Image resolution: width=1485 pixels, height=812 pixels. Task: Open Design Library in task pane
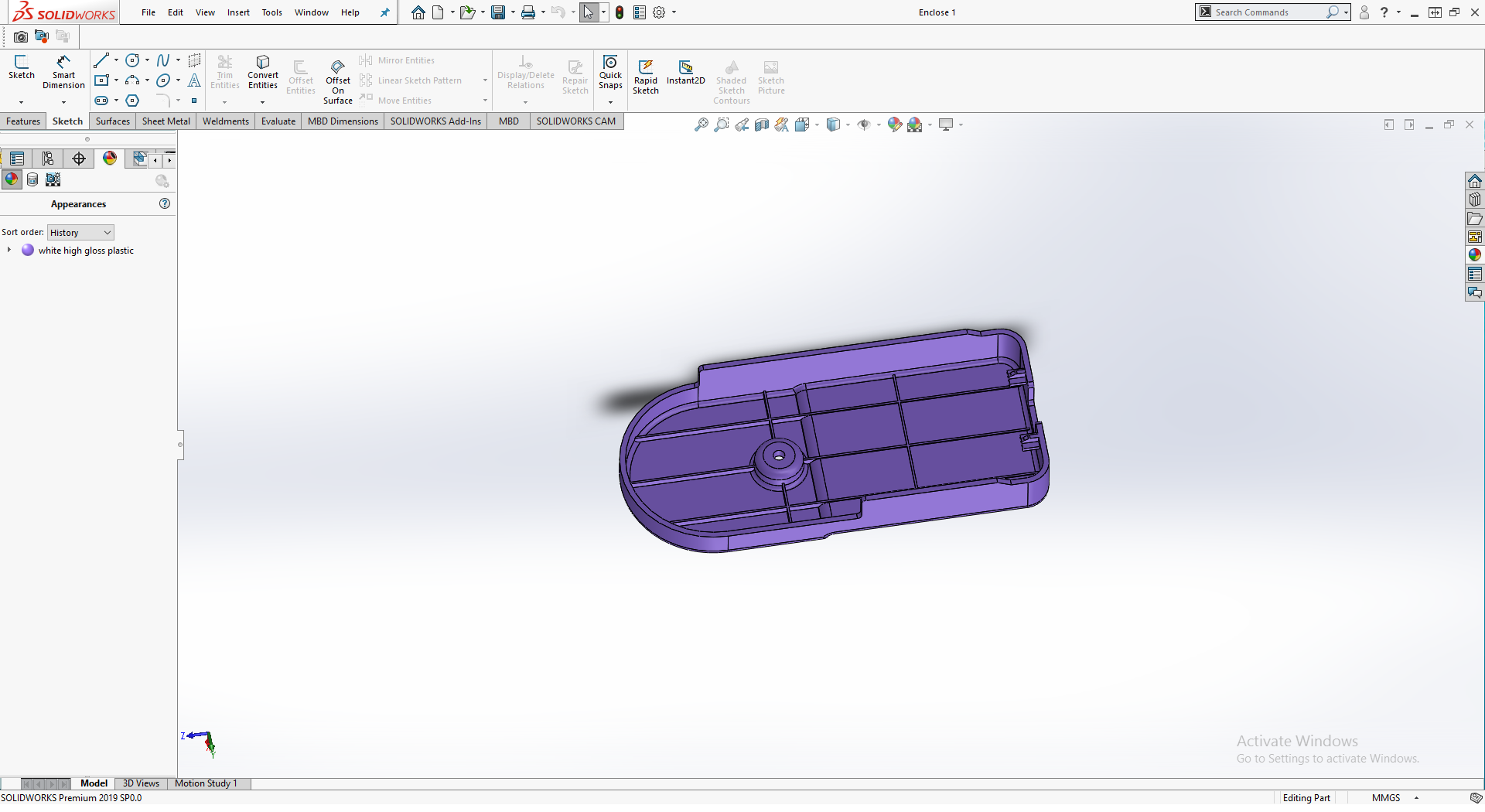pyautogui.click(x=1475, y=200)
